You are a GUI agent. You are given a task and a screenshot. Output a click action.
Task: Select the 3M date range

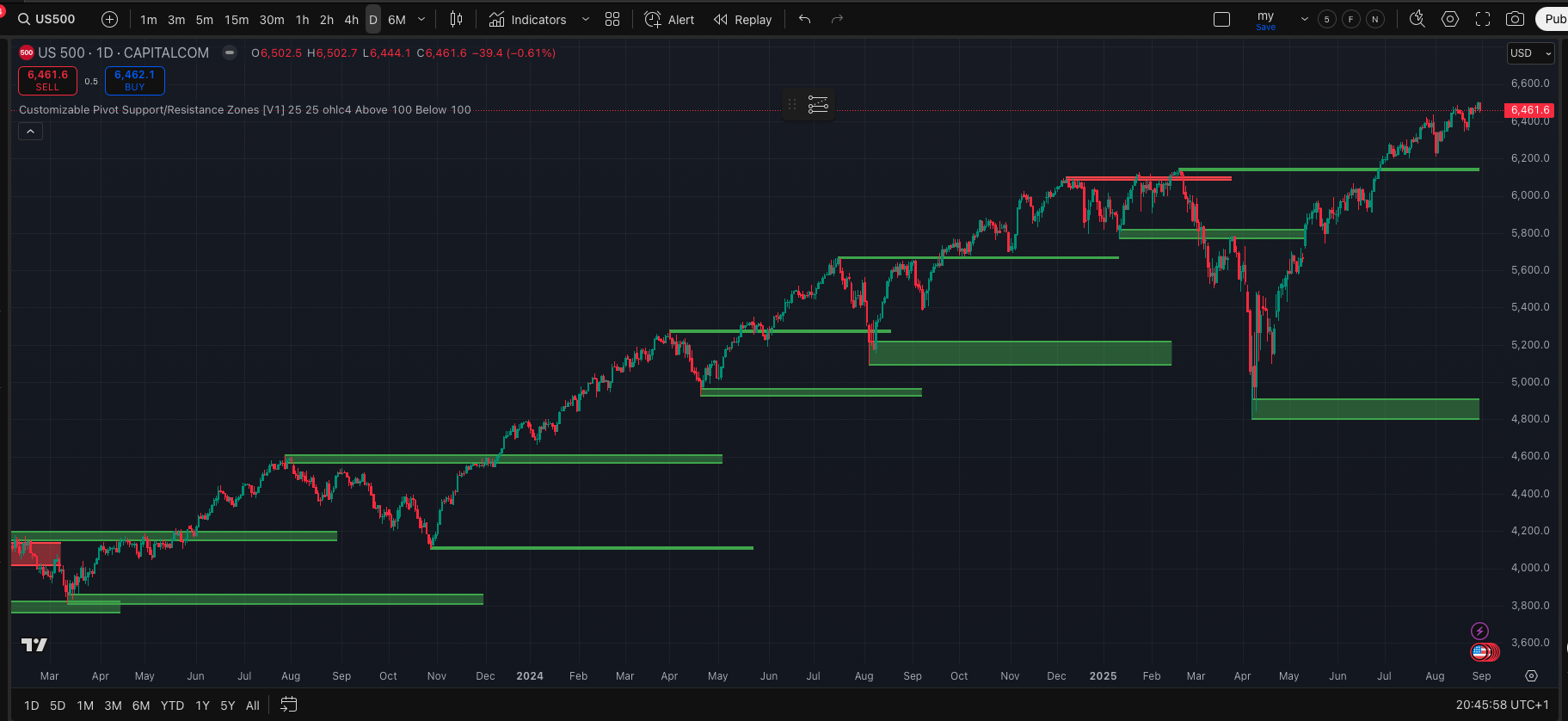click(x=113, y=706)
